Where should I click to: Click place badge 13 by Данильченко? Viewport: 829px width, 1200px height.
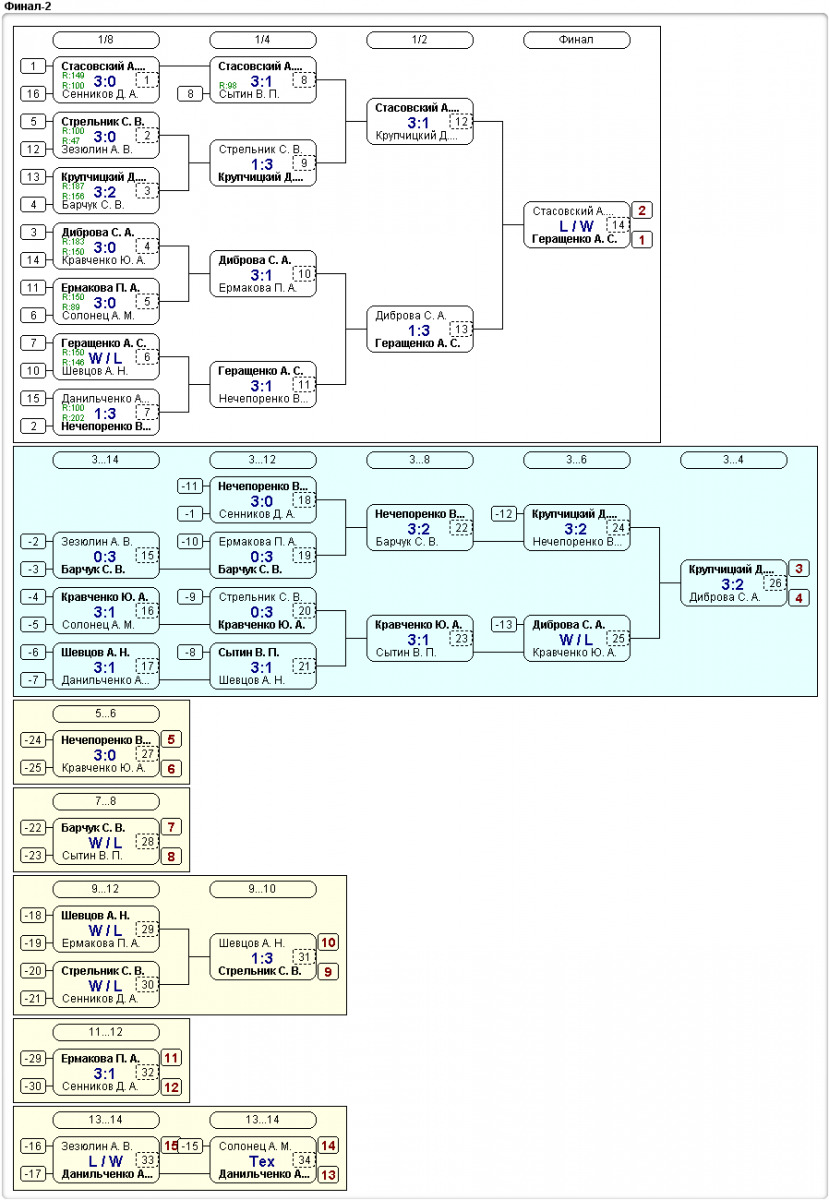(x=328, y=1175)
